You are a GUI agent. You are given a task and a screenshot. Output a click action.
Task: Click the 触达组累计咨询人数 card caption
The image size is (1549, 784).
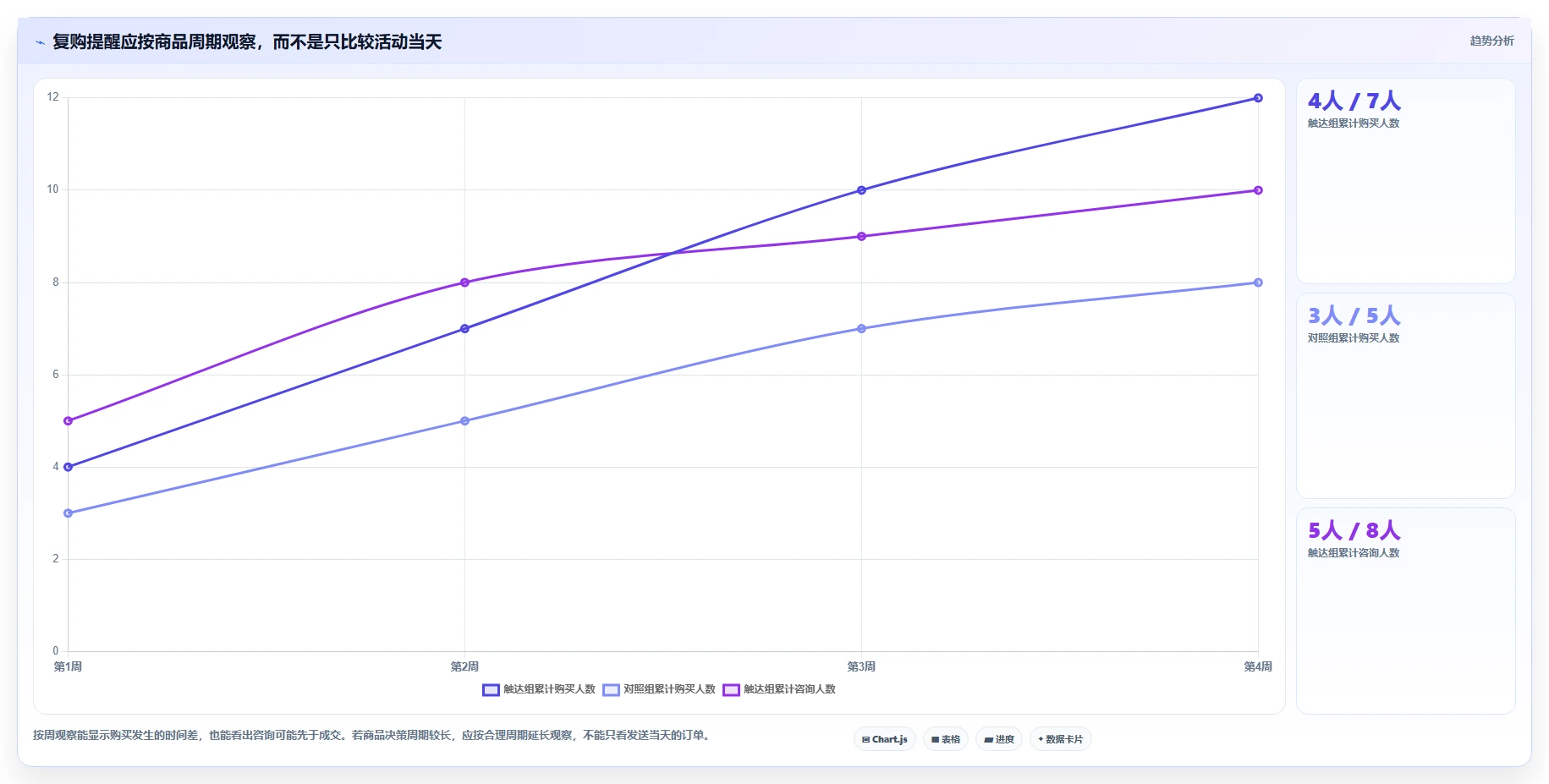click(1354, 553)
